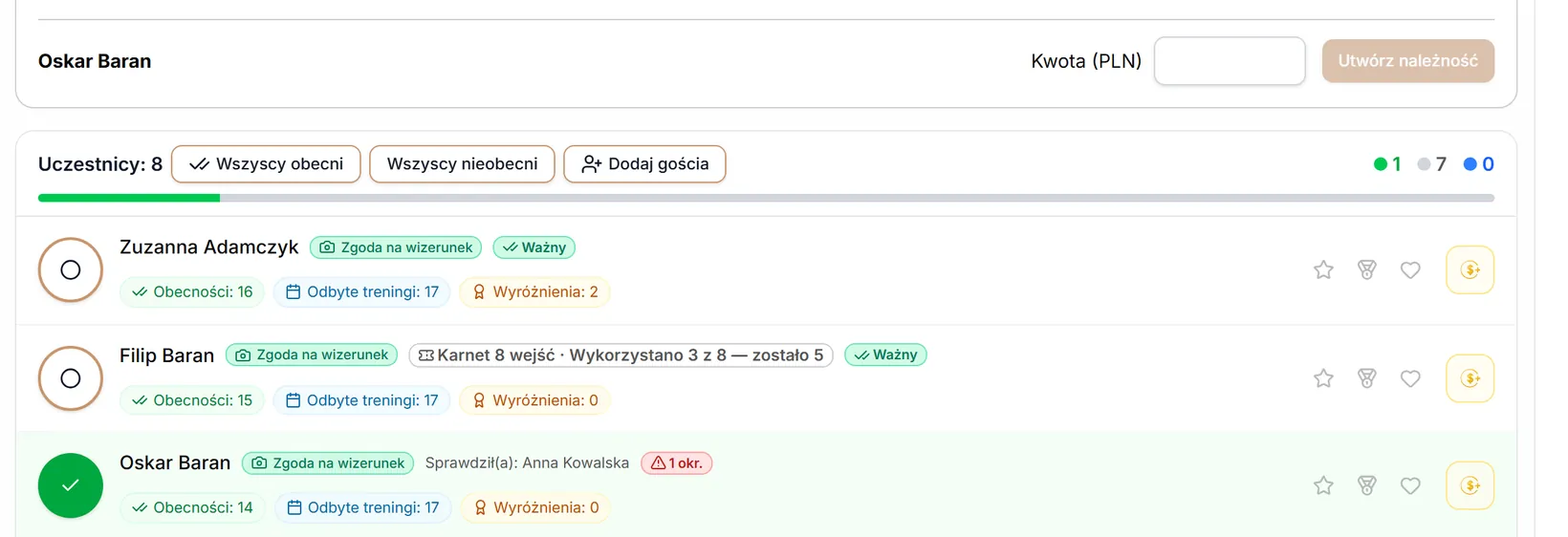Image resolution: width=1568 pixels, height=537 pixels.
Task: Click the star icon for Zuzanna Adamczyk
Action: 1323,270
